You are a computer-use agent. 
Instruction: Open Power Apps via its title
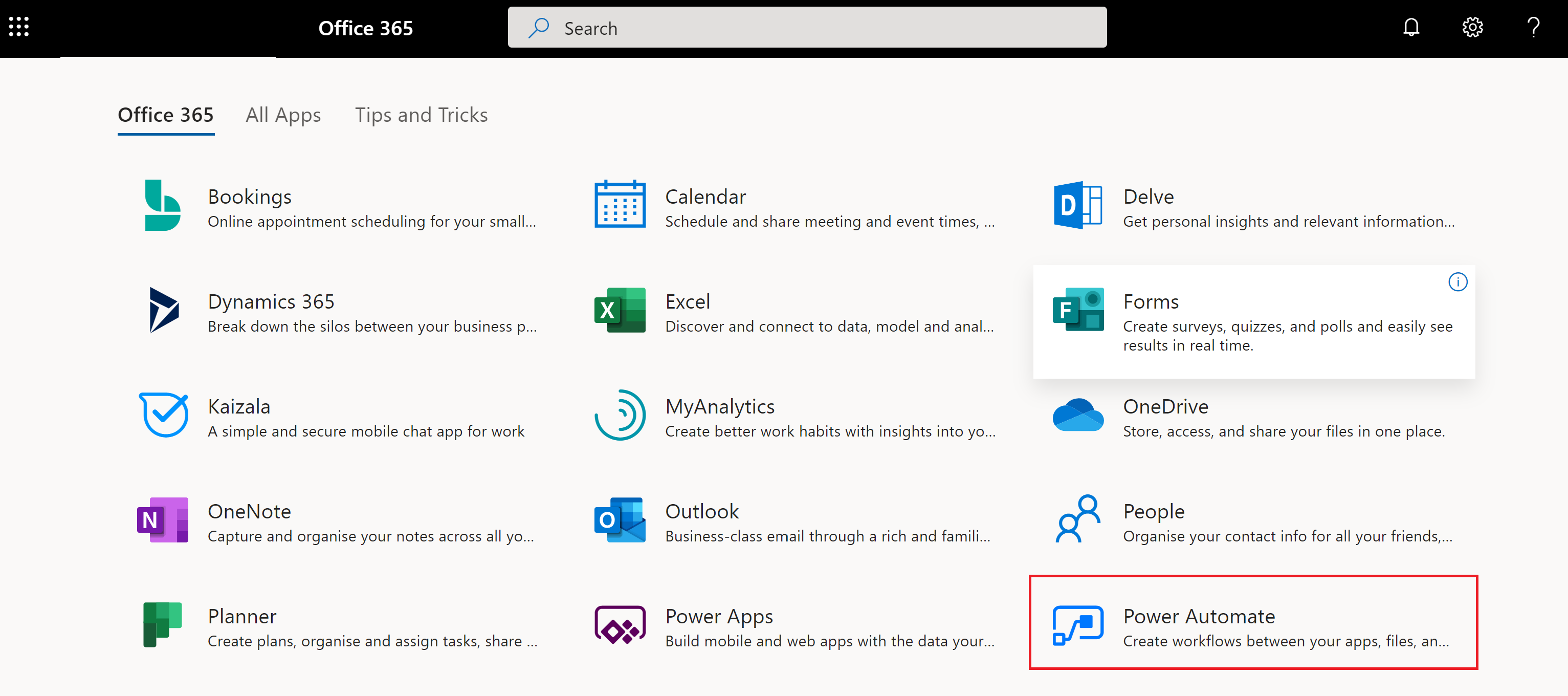click(x=719, y=616)
